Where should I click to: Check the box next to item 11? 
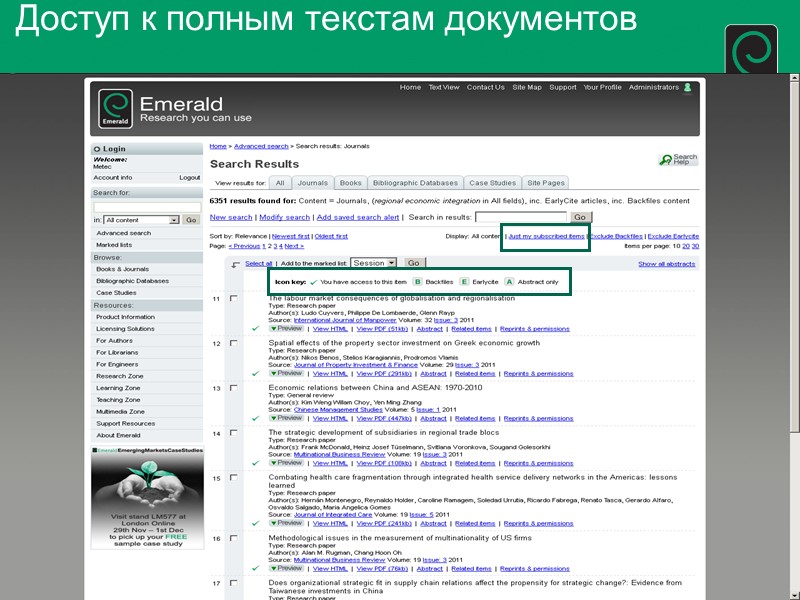(x=236, y=298)
